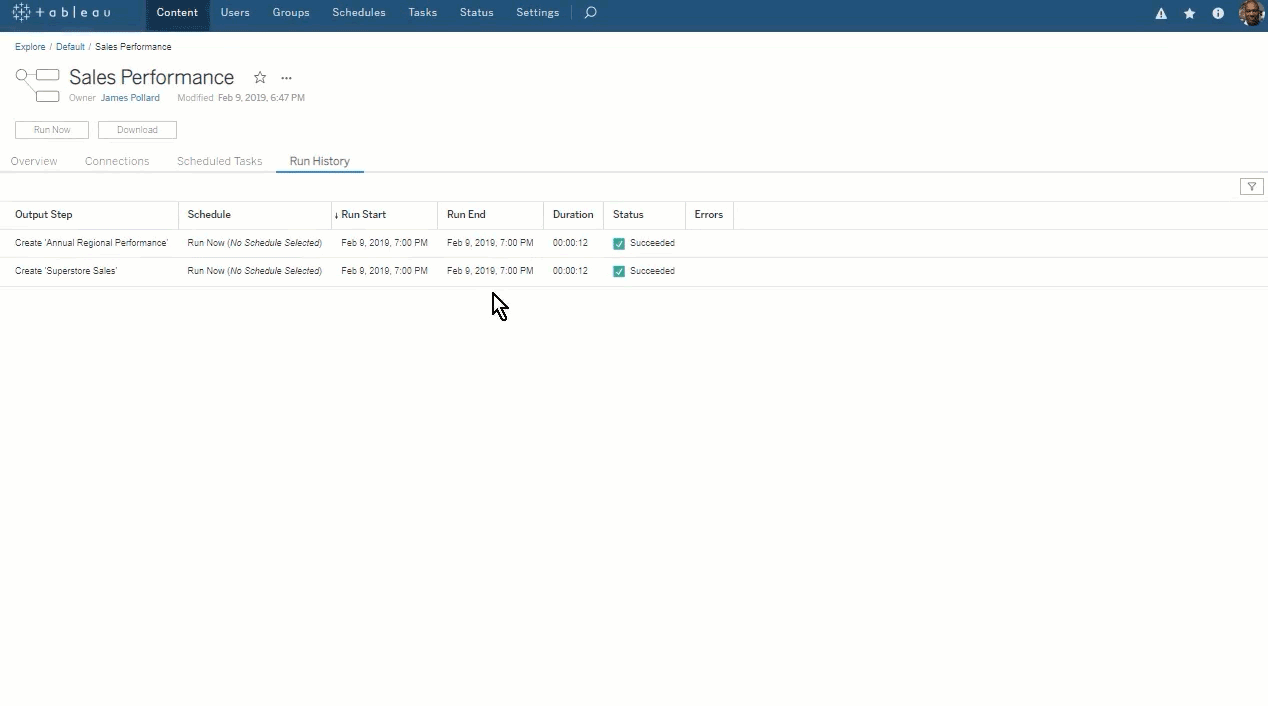1268x706 pixels.
Task: Open the help info icon
Action: coord(1218,14)
